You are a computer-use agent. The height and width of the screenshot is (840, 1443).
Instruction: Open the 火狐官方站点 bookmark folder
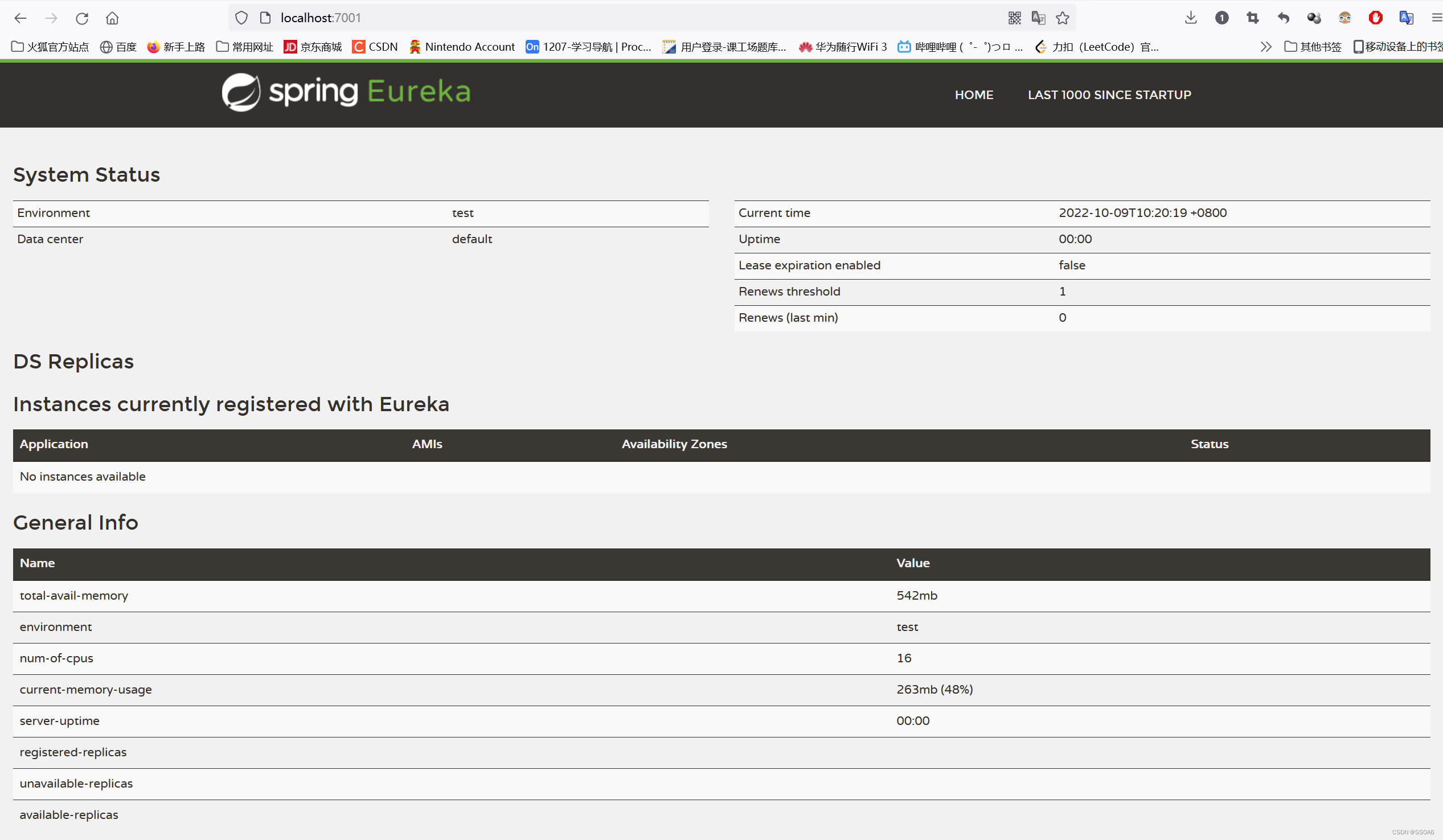[x=50, y=47]
